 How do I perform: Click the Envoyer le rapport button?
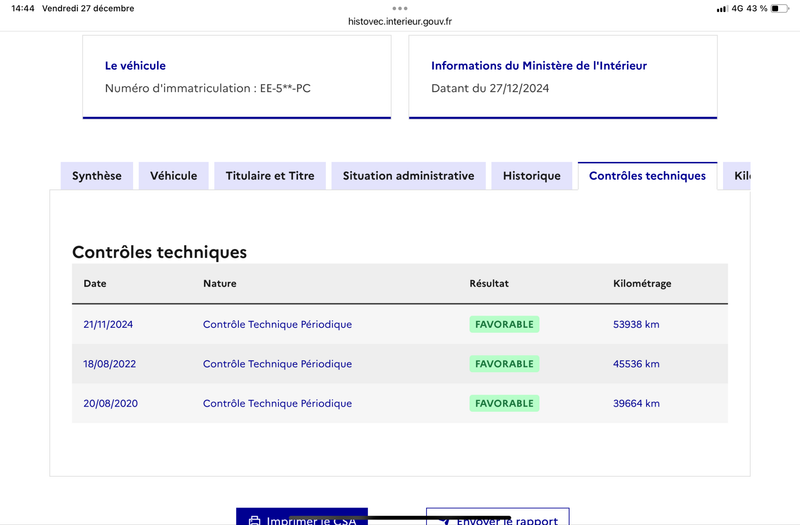tap(498, 516)
